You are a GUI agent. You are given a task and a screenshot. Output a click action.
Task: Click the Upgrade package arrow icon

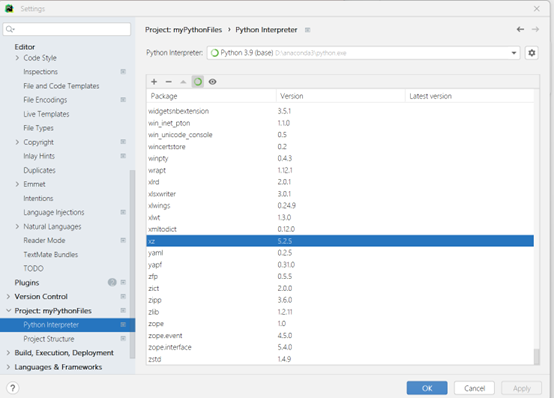[183, 82]
